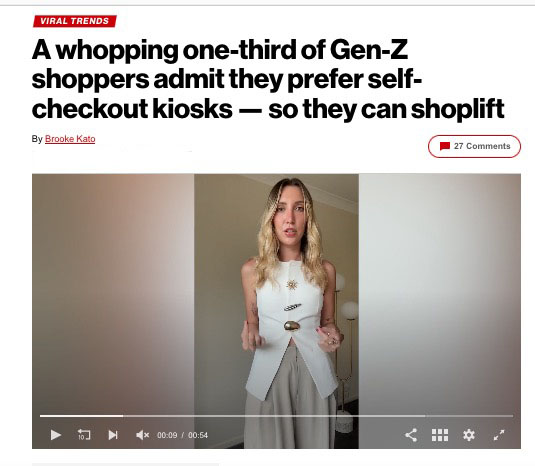Image resolution: width=535 pixels, height=466 pixels.
Task: Seek within the video progress bar
Action: point(276,416)
